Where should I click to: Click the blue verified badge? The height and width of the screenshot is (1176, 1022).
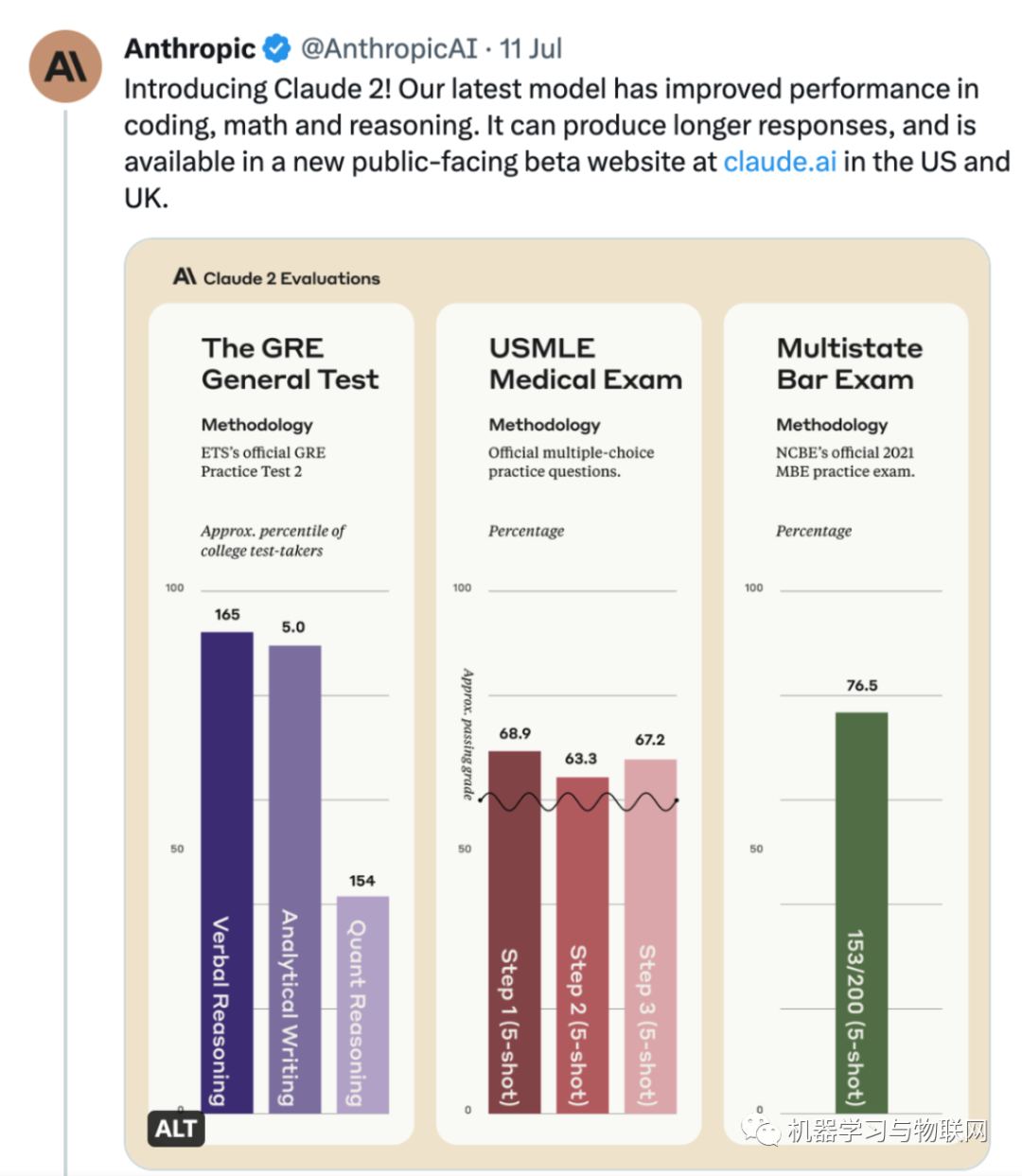(277, 48)
